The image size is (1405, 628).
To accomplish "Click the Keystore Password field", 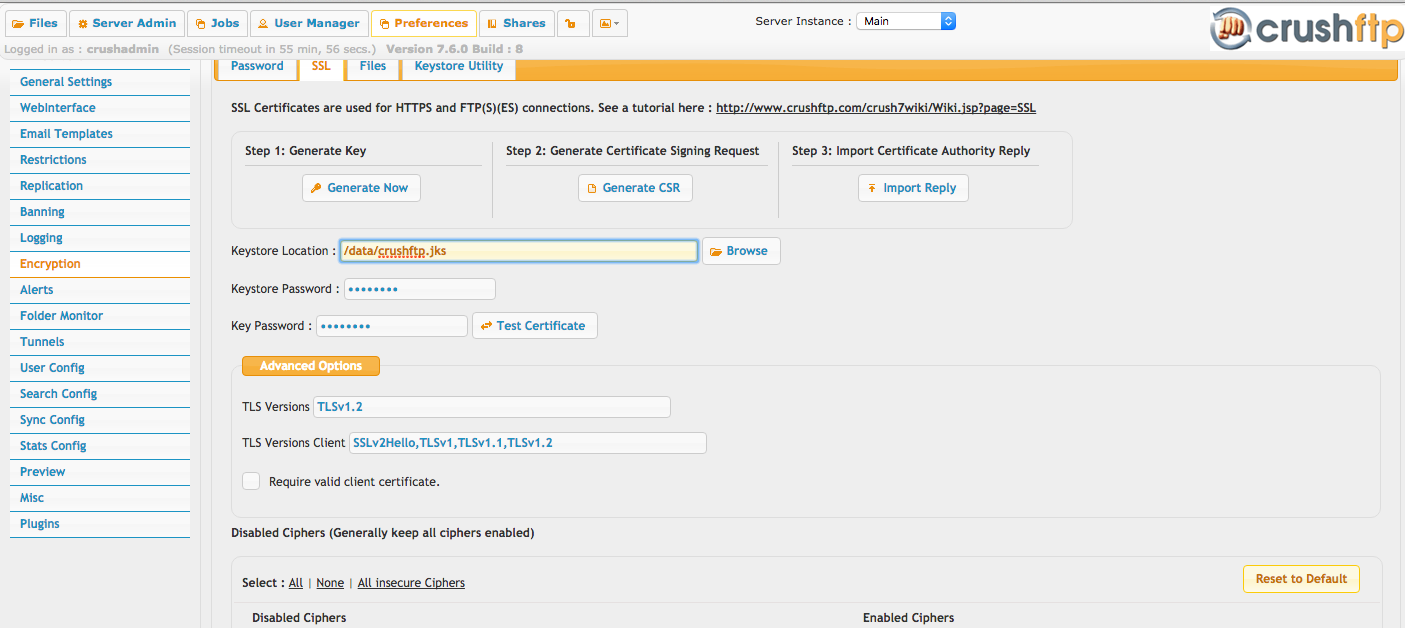I will tap(420, 289).
